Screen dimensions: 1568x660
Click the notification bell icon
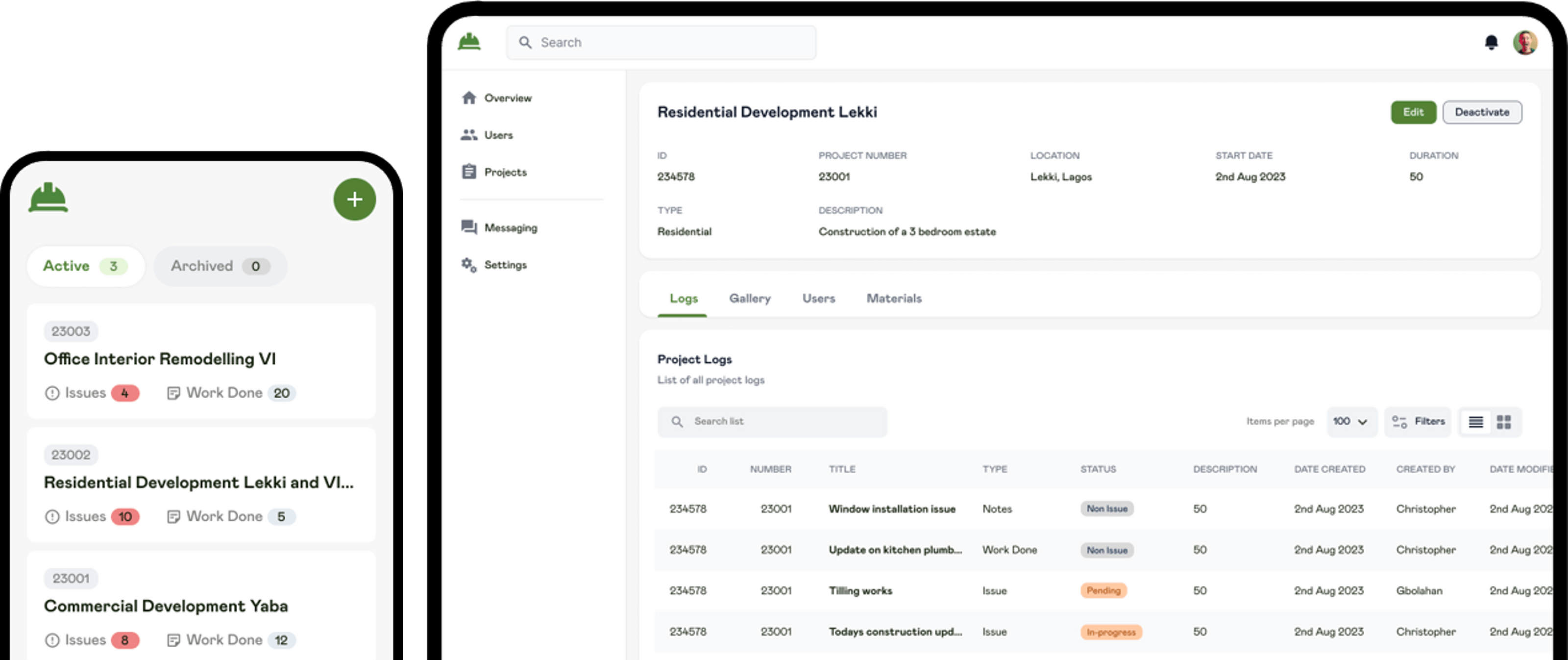point(1491,42)
